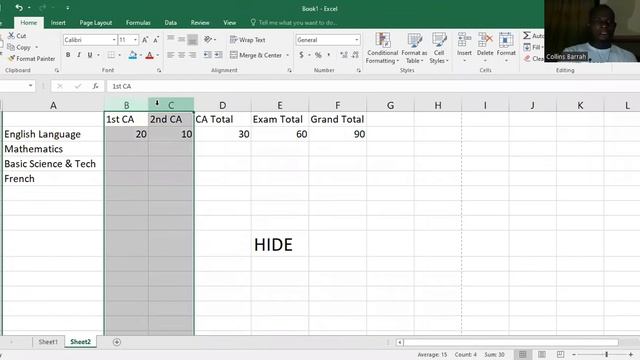Click the Top Align icon

(171, 39)
